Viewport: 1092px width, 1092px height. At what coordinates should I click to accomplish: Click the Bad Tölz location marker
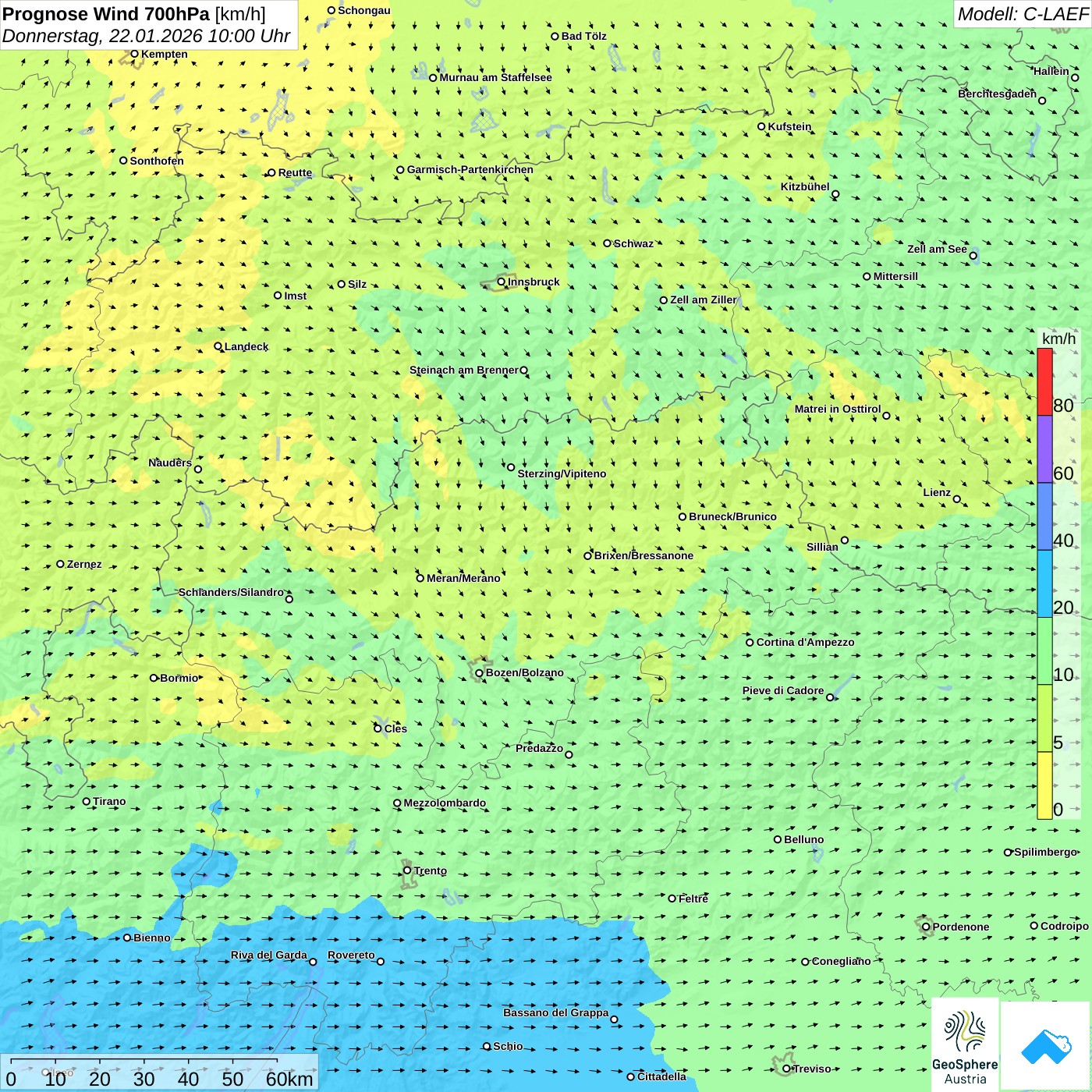pyautogui.click(x=555, y=36)
